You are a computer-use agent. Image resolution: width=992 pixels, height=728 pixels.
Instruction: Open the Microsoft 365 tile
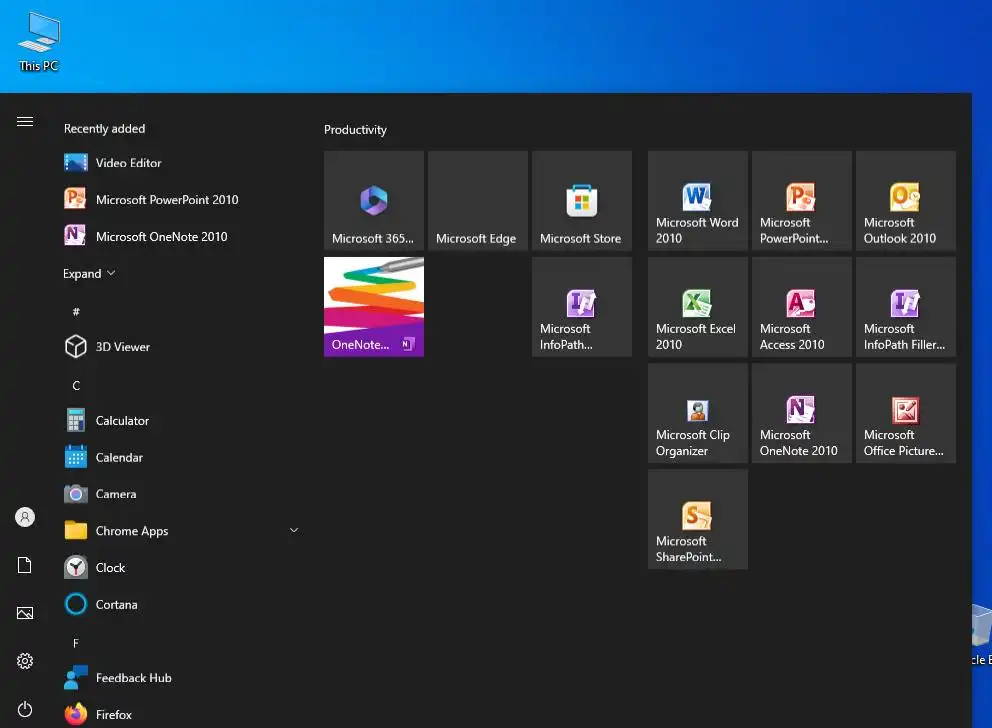[374, 201]
